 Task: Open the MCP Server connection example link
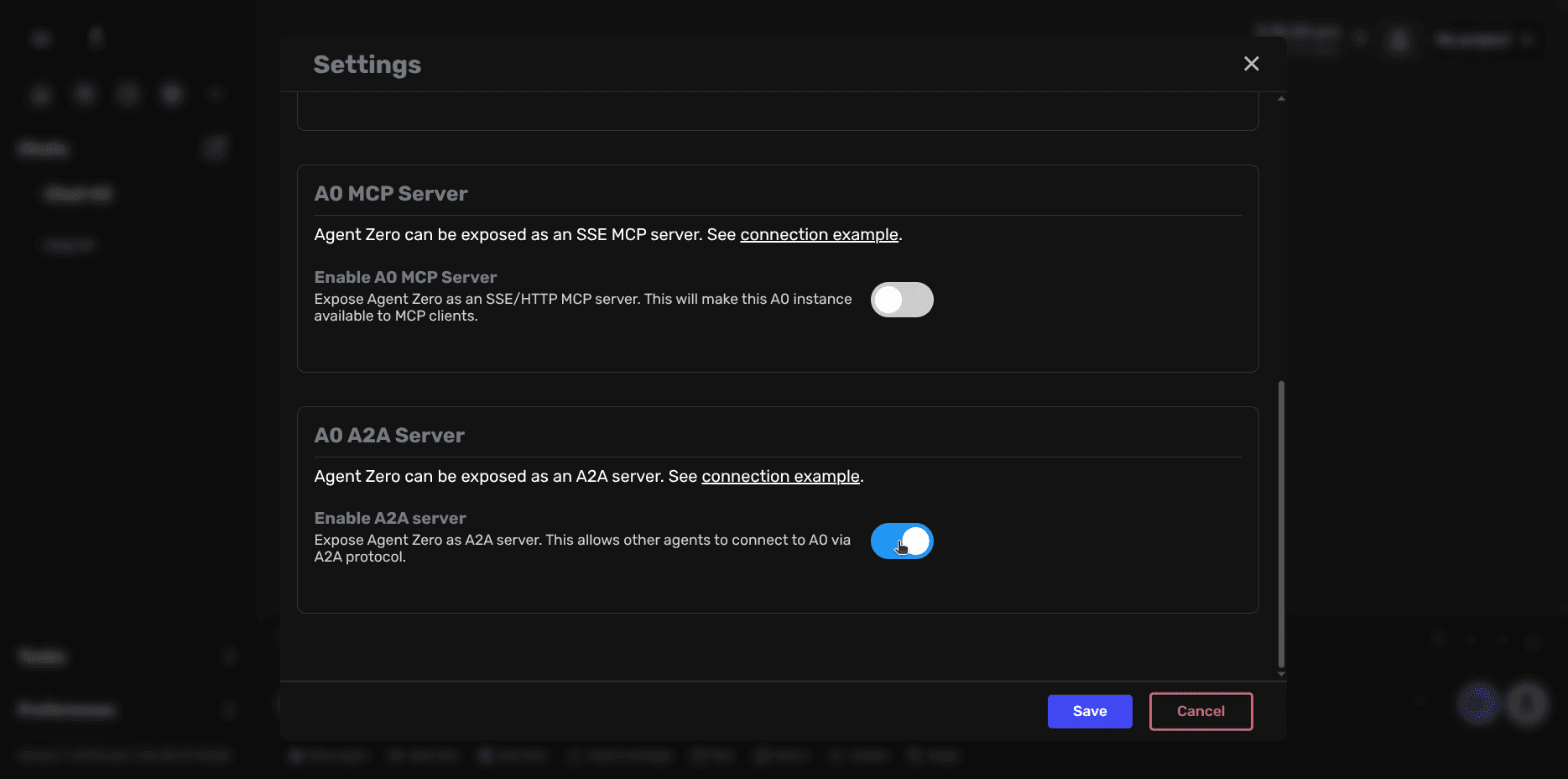(819, 235)
